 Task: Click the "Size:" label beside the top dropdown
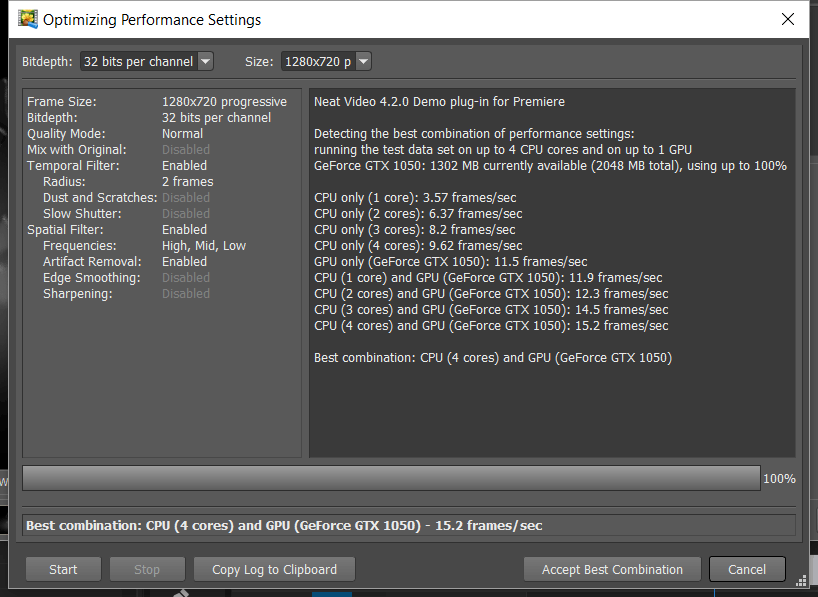tap(259, 62)
